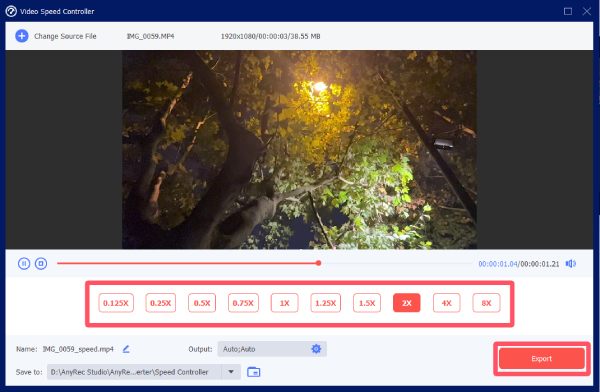The image size is (600, 392).
Task: Open the save folder icon
Action: 253,372
